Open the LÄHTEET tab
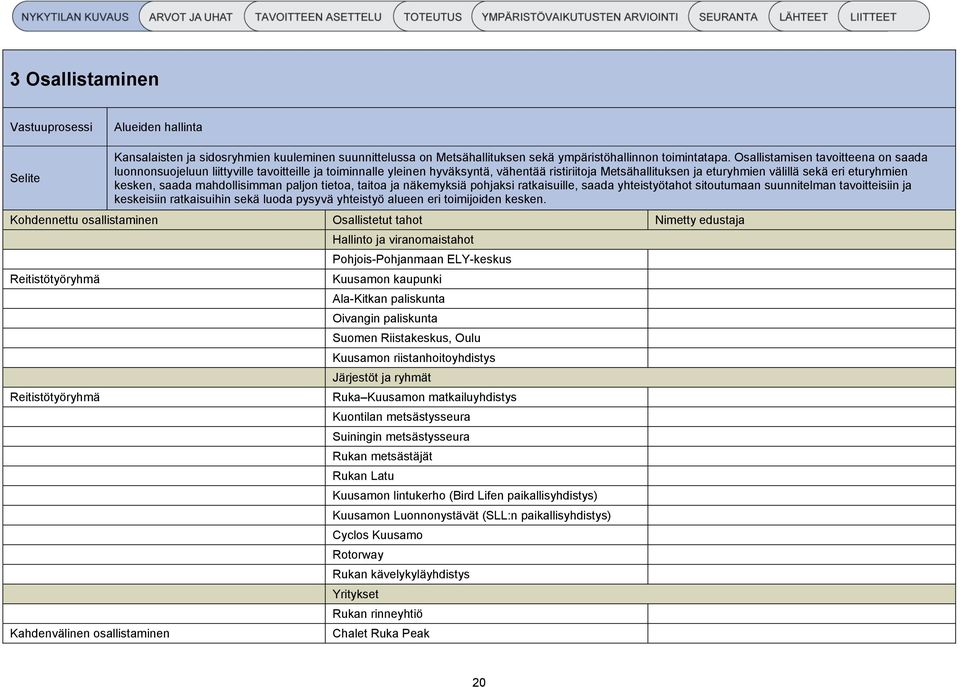Image resolution: width=960 pixels, height=687 pixels. click(803, 17)
